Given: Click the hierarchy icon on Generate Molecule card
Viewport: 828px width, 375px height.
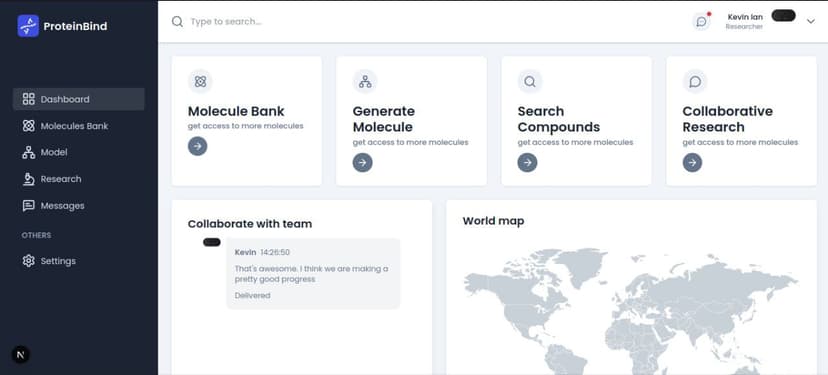Looking at the screenshot, I should 365,81.
